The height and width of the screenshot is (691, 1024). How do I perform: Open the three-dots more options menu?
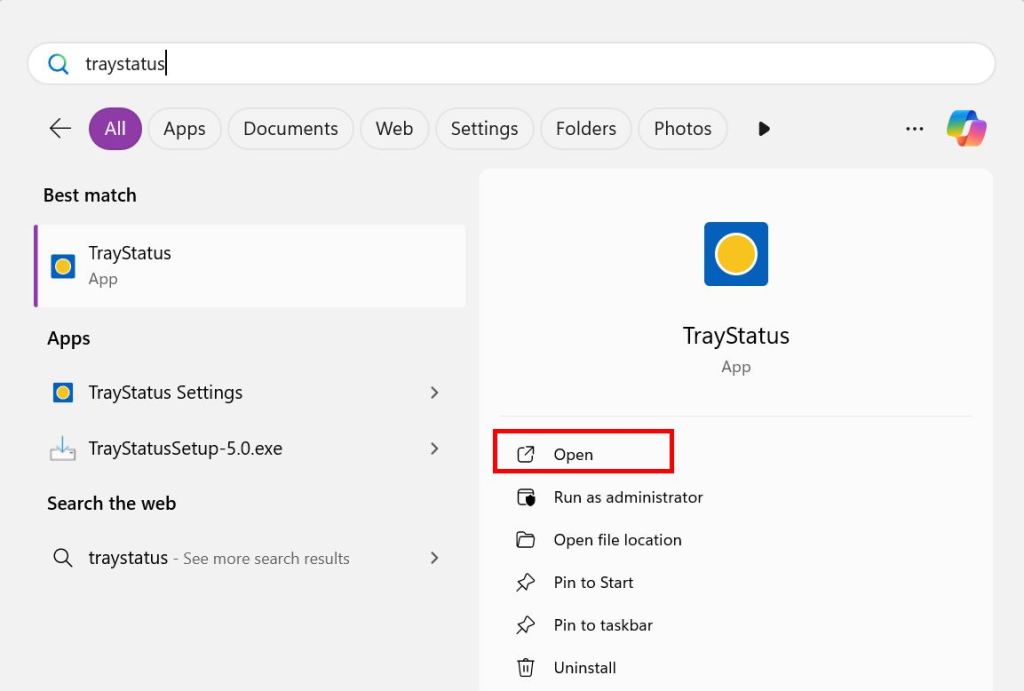[x=914, y=129]
